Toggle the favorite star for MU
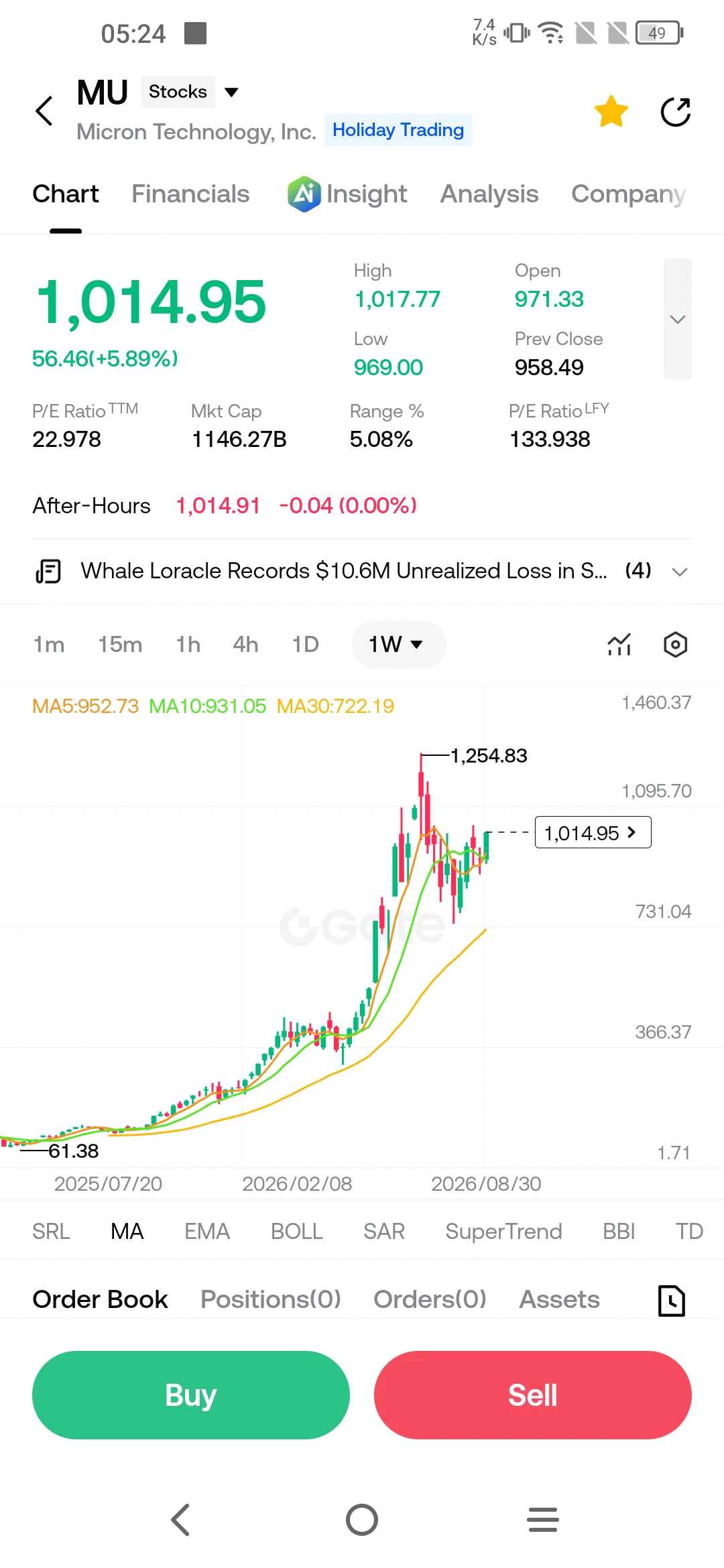The height and width of the screenshot is (1568, 724). pos(611,111)
